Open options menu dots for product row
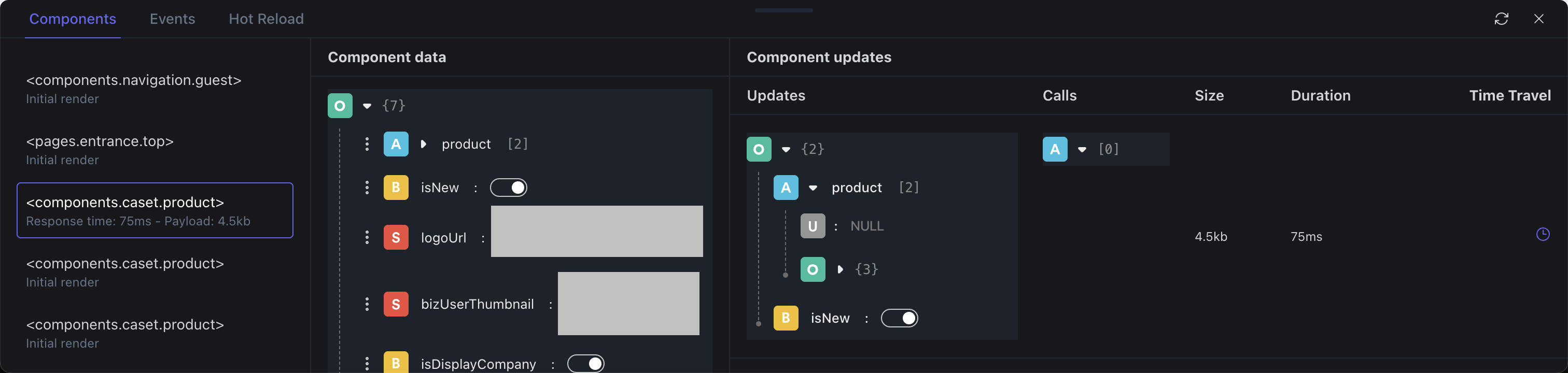 click(x=367, y=144)
